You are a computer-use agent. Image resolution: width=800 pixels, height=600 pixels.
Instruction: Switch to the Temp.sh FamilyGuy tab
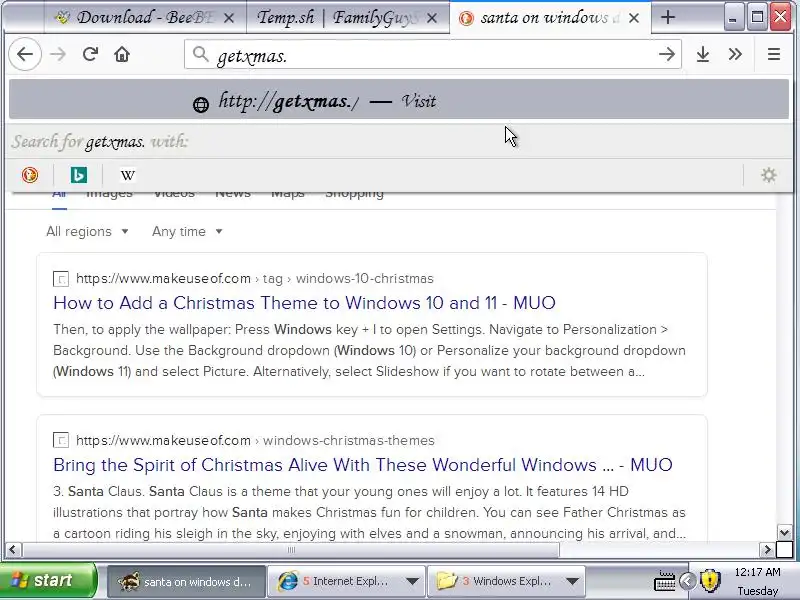tap(348, 17)
